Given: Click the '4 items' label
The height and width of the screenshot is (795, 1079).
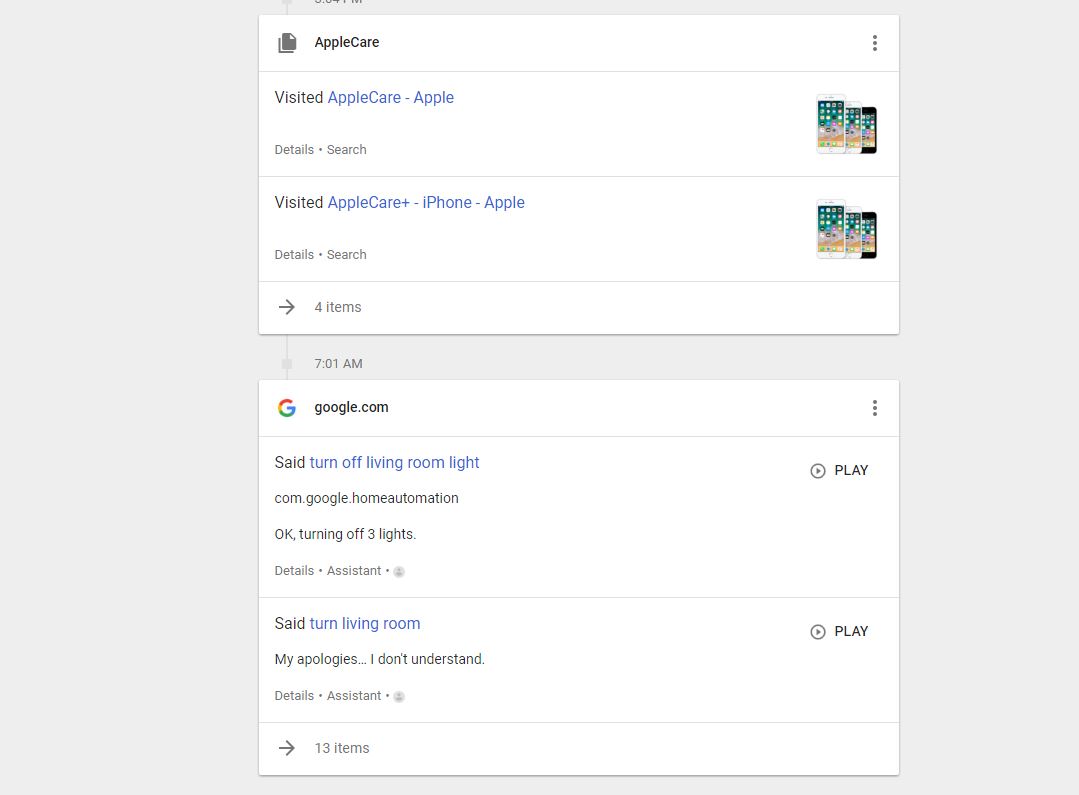Looking at the screenshot, I should pyautogui.click(x=338, y=307).
